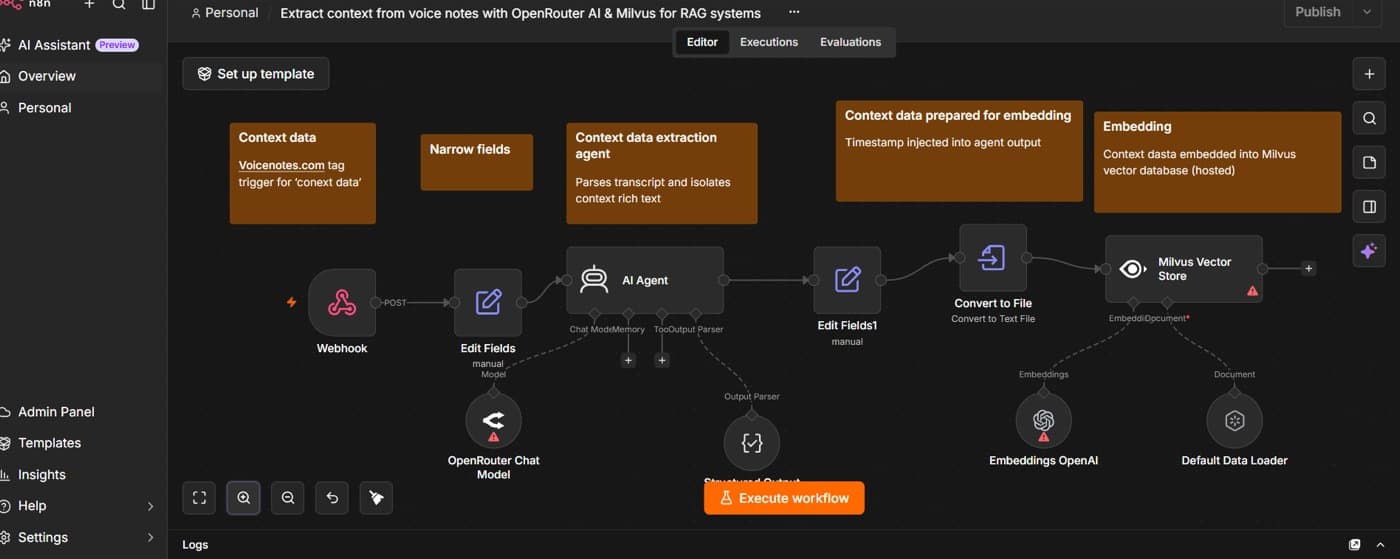Open the Edit Fields1 node
The height and width of the screenshot is (559, 1400).
tap(847, 280)
